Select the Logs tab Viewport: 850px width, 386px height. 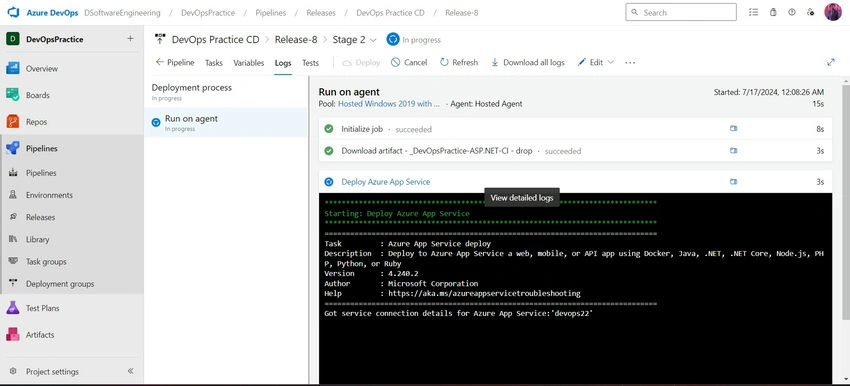(283, 63)
